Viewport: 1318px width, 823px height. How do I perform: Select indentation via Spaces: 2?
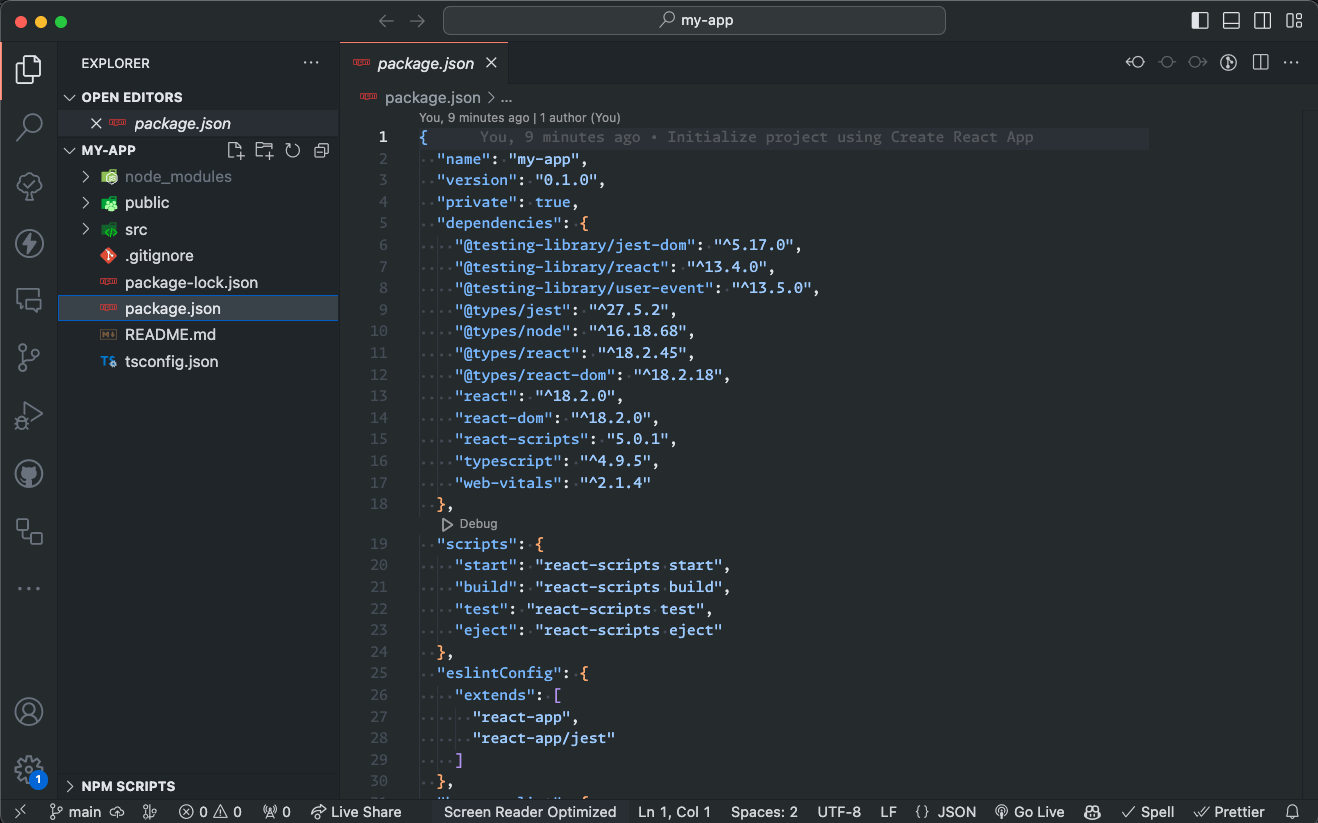click(764, 812)
